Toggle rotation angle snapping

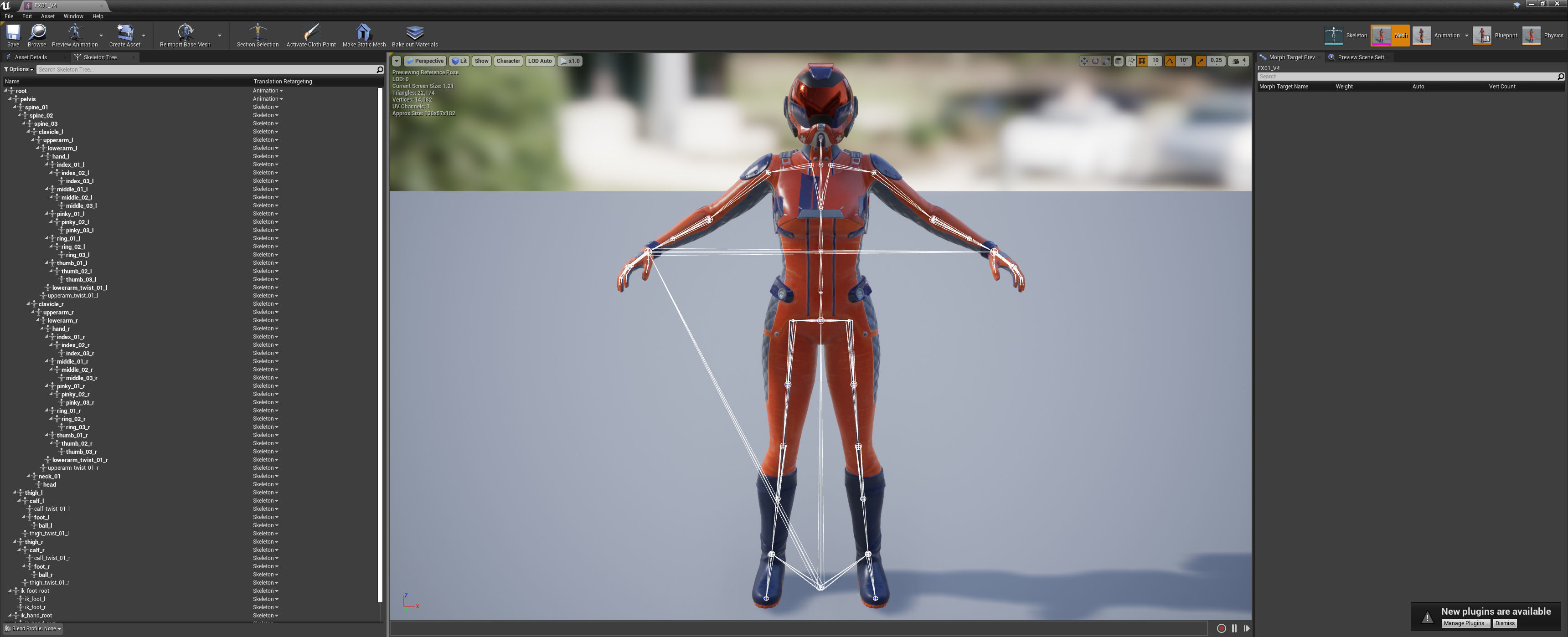(x=1170, y=61)
